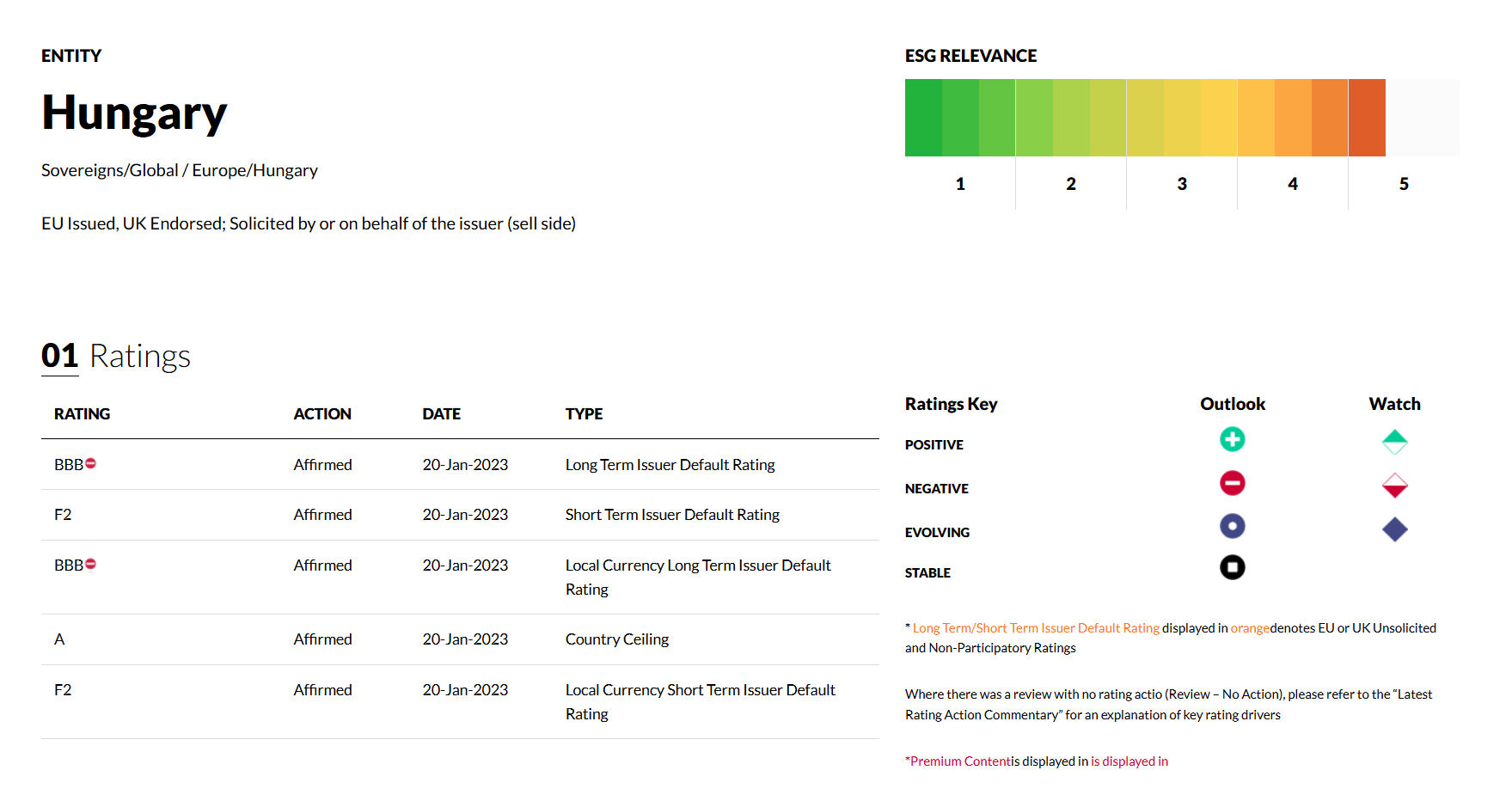Click the A rating for Country Ceiling
The width and height of the screenshot is (1512, 807).
59,639
